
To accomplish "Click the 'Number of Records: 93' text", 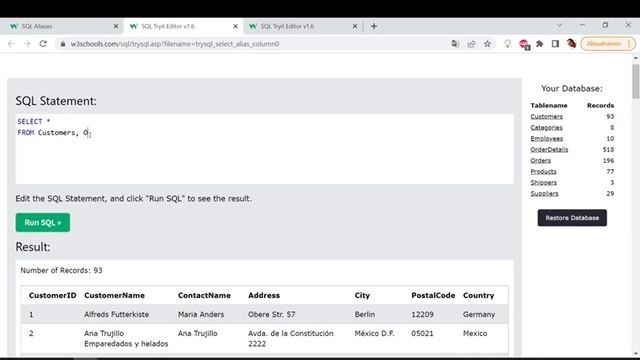I will (61, 271).
